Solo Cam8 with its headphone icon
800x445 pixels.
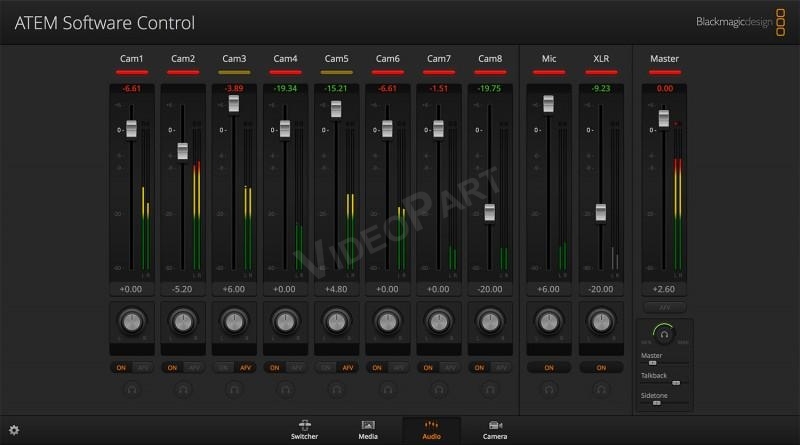pyautogui.click(x=490, y=390)
